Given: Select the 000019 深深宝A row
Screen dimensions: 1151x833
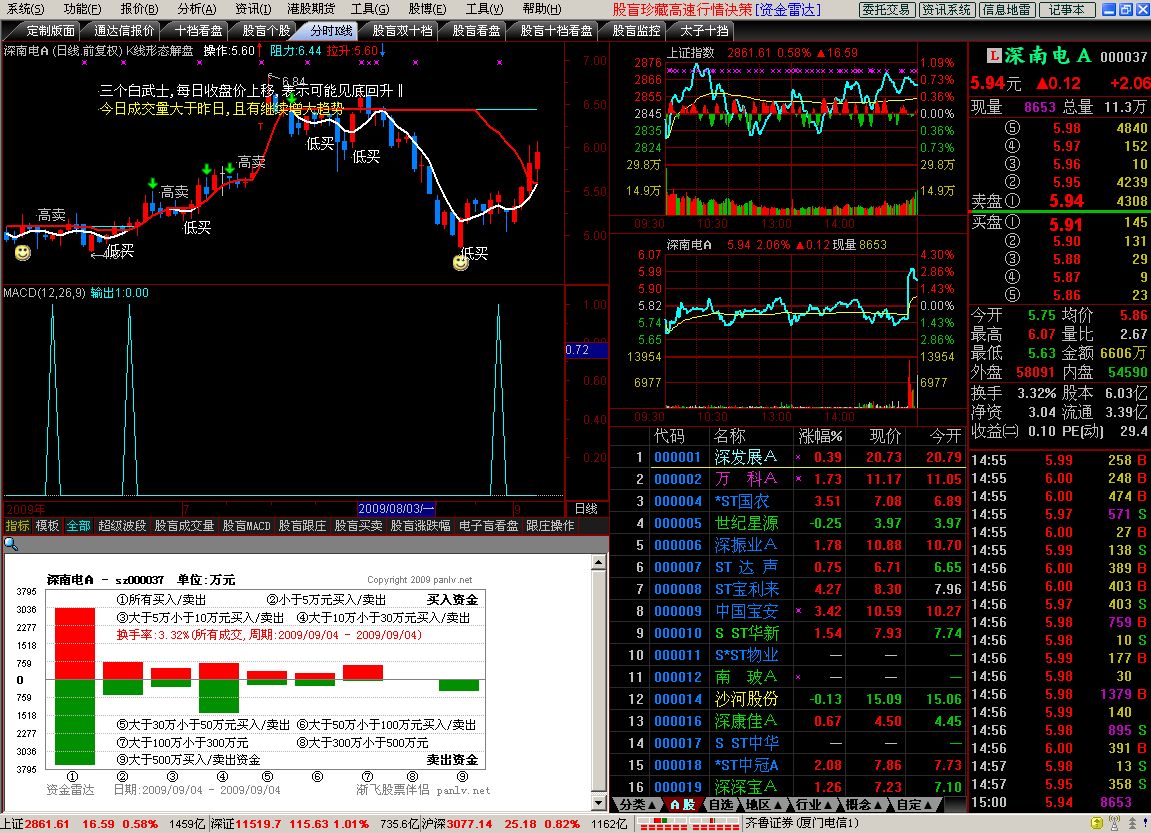Looking at the screenshot, I should pos(788,787).
